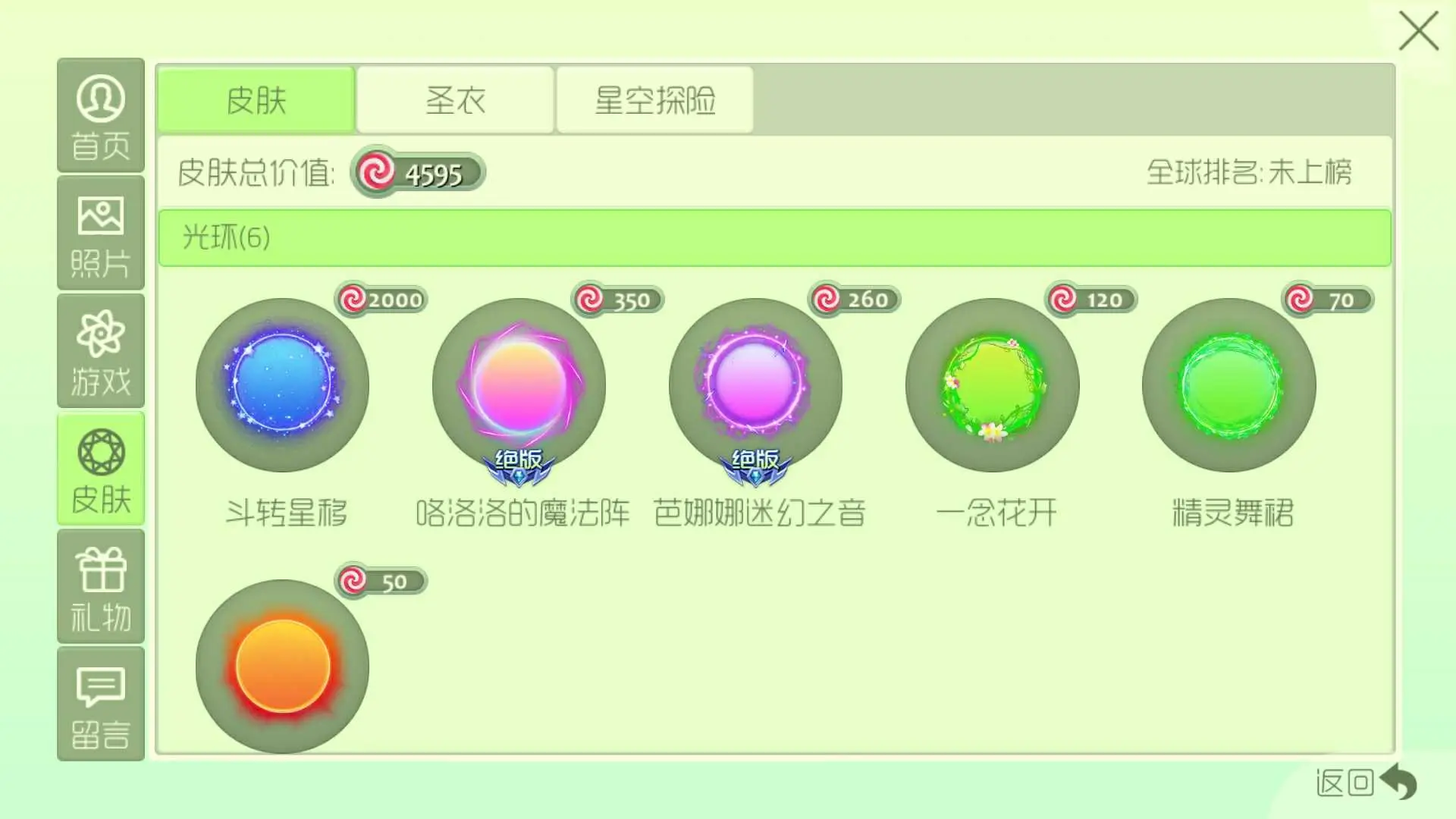Image resolution: width=1456 pixels, height=819 pixels.
Task: Select the 芭娜娜迷幻之音 purple halo skin
Action: click(755, 385)
